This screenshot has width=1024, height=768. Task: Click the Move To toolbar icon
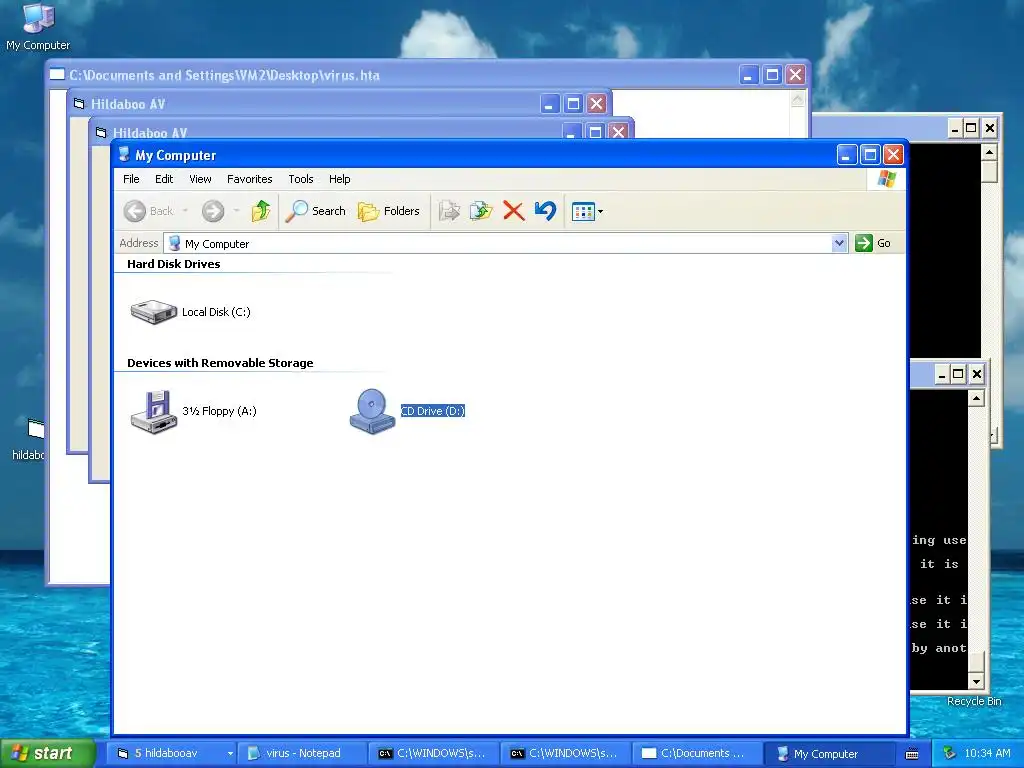pos(449,211)
